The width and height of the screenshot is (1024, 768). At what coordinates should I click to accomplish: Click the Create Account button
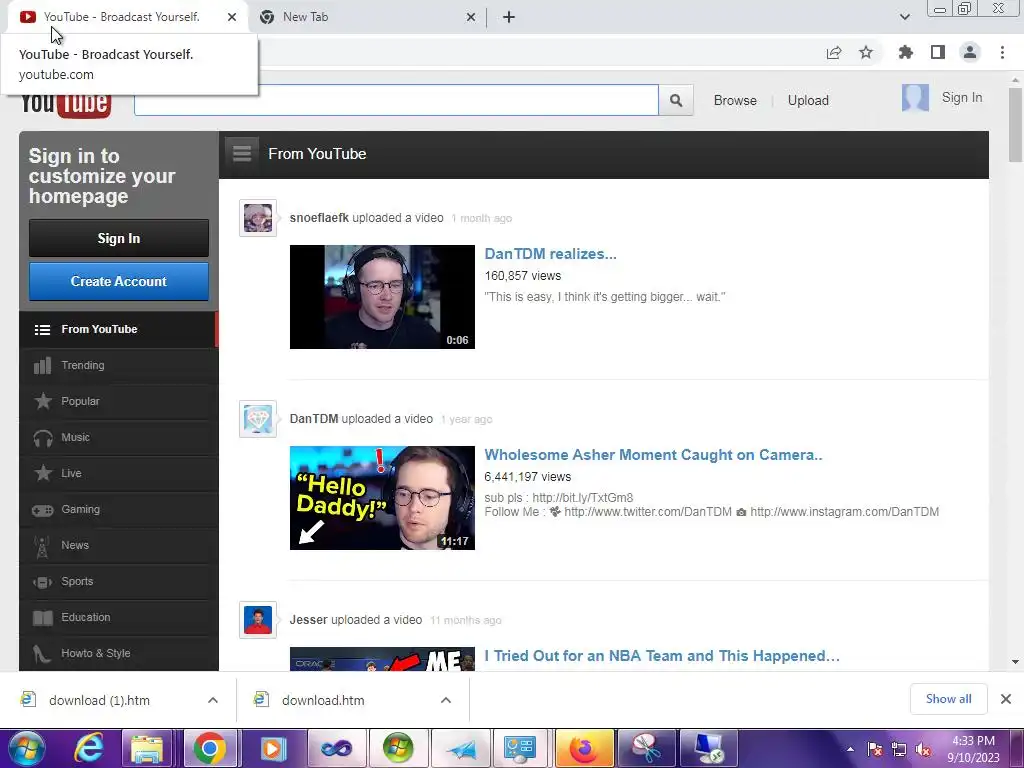pos(119,281)
